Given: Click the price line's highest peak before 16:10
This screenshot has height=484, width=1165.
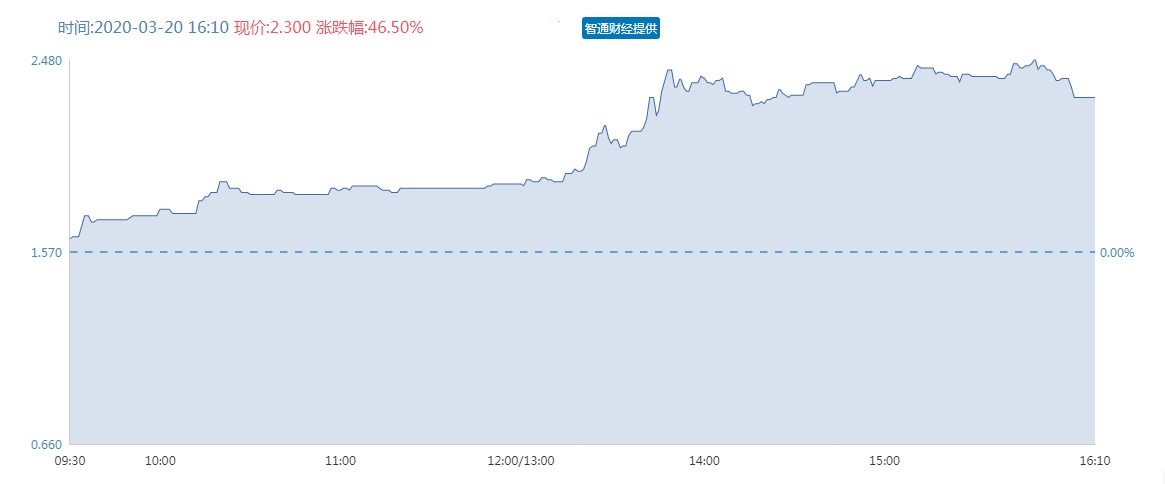Looking at the screenshot, I should [x=1035, y=60].
